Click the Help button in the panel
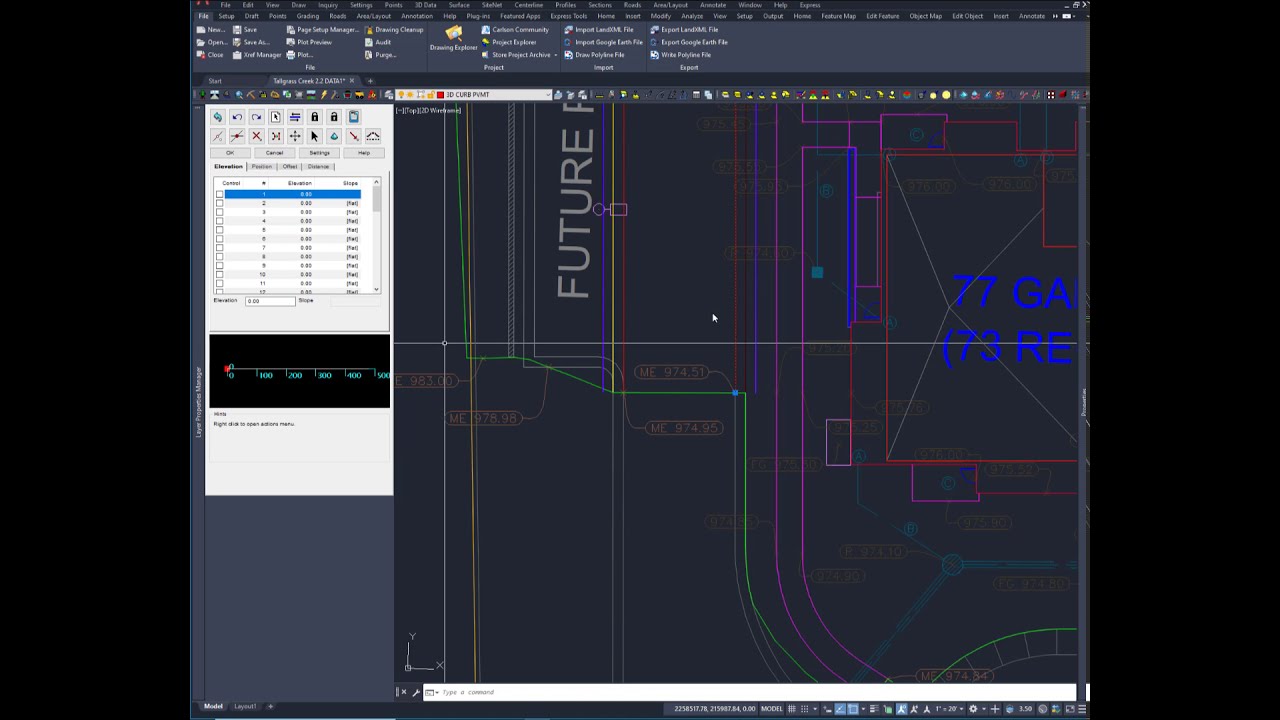This screenshot has width=1280, height=720. (x=364, y=153)
